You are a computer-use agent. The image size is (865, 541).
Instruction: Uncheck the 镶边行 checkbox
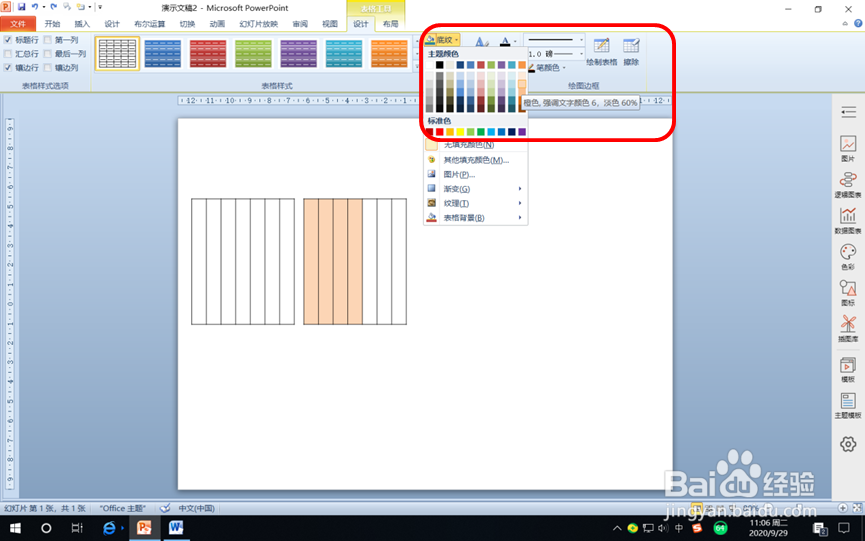tap(8, 67)
